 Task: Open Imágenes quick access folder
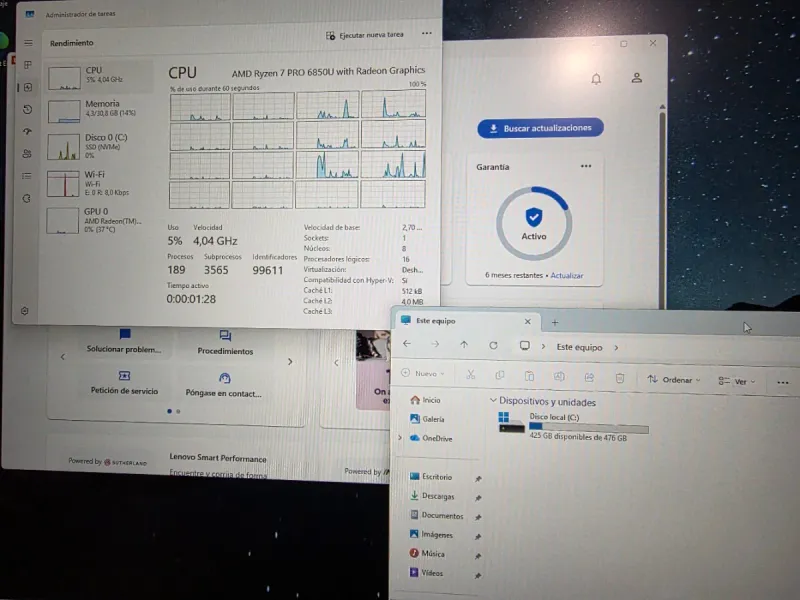click(431, 534)
